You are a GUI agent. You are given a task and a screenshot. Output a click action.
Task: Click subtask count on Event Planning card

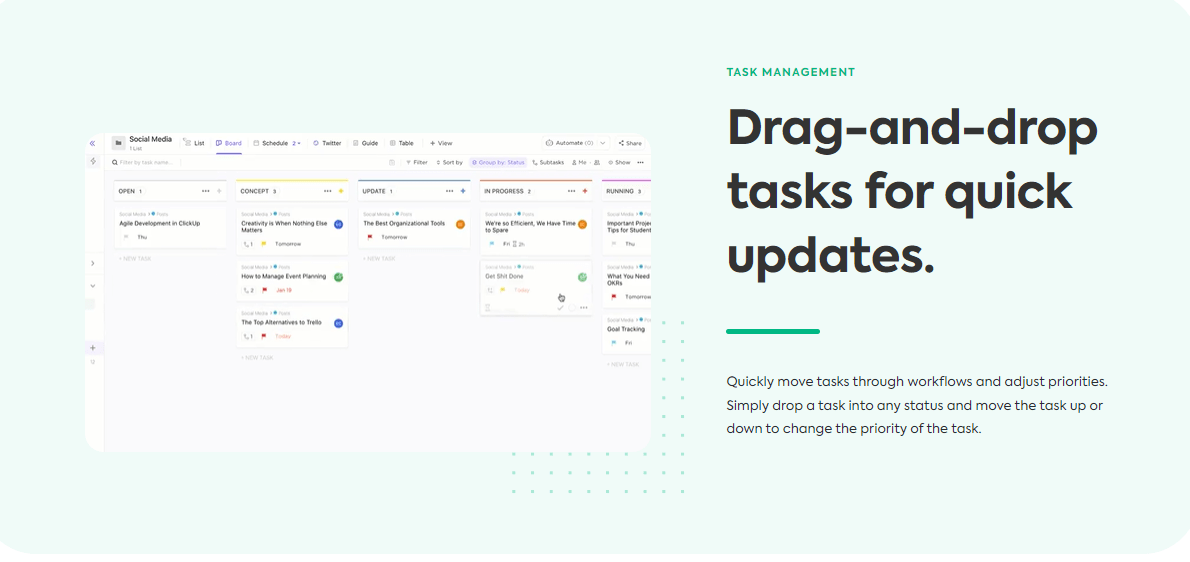(248, 290)
